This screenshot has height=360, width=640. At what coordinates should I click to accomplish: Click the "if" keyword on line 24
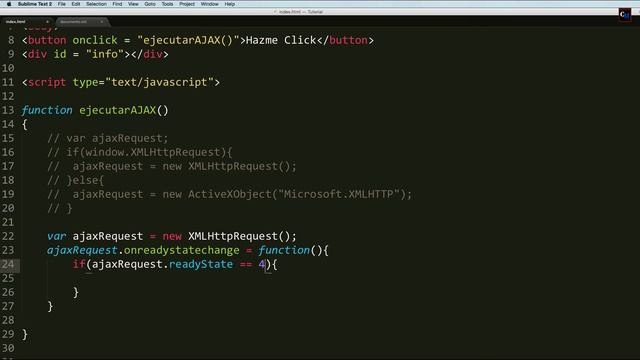[x=79, y=264]
